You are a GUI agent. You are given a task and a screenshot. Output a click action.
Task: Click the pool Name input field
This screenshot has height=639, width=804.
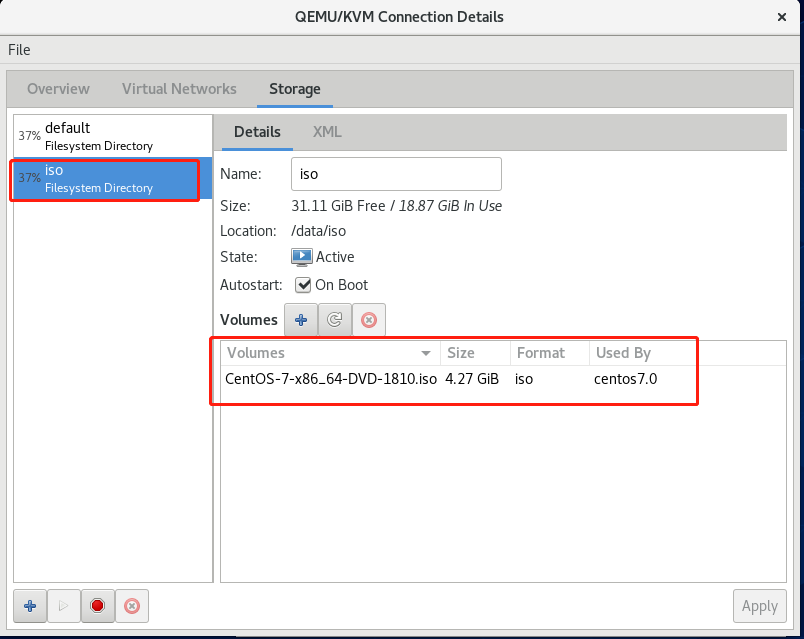[396, 174]
